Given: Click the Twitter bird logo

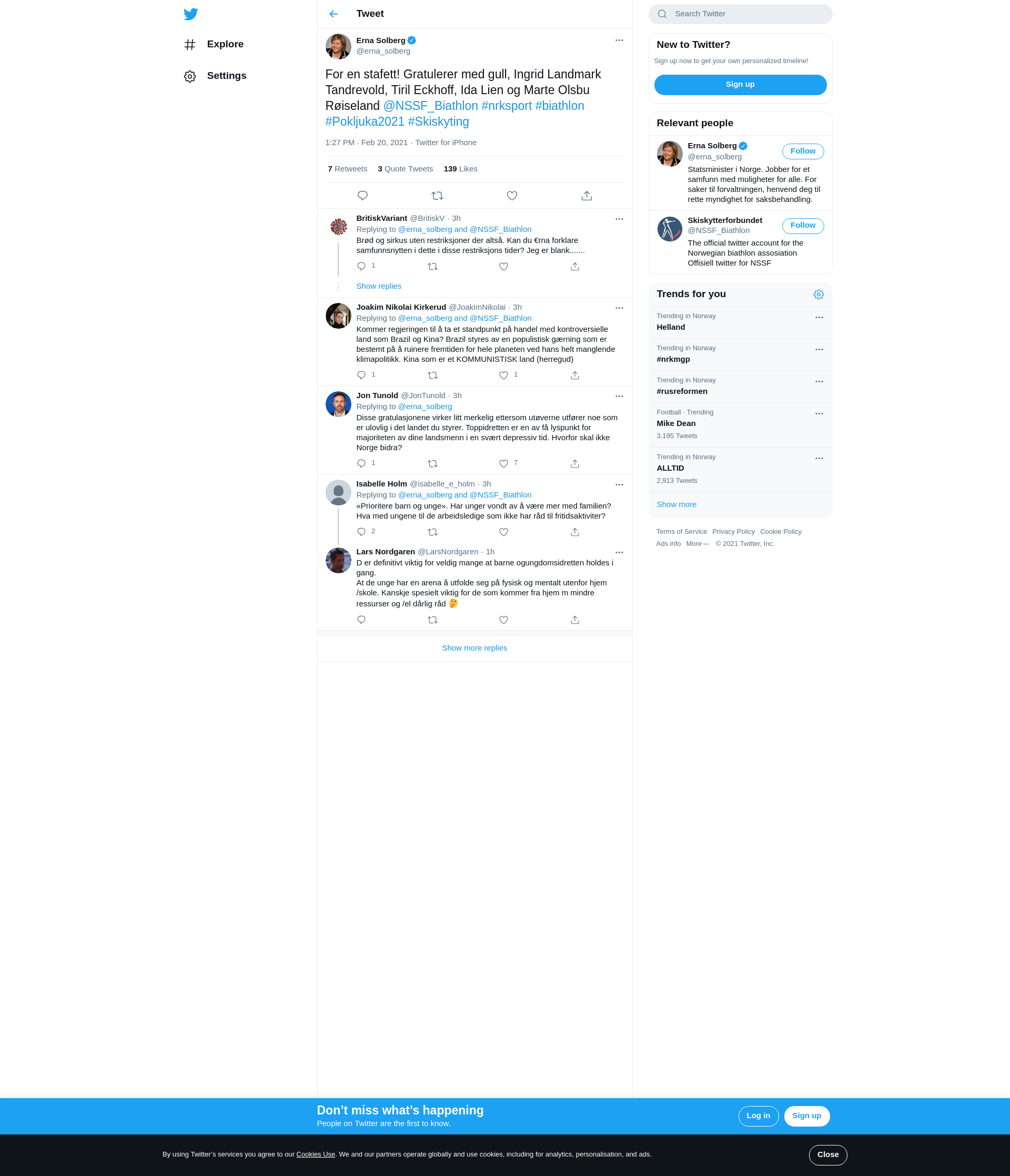Looking at the screenshot, I should pos(191,14).
